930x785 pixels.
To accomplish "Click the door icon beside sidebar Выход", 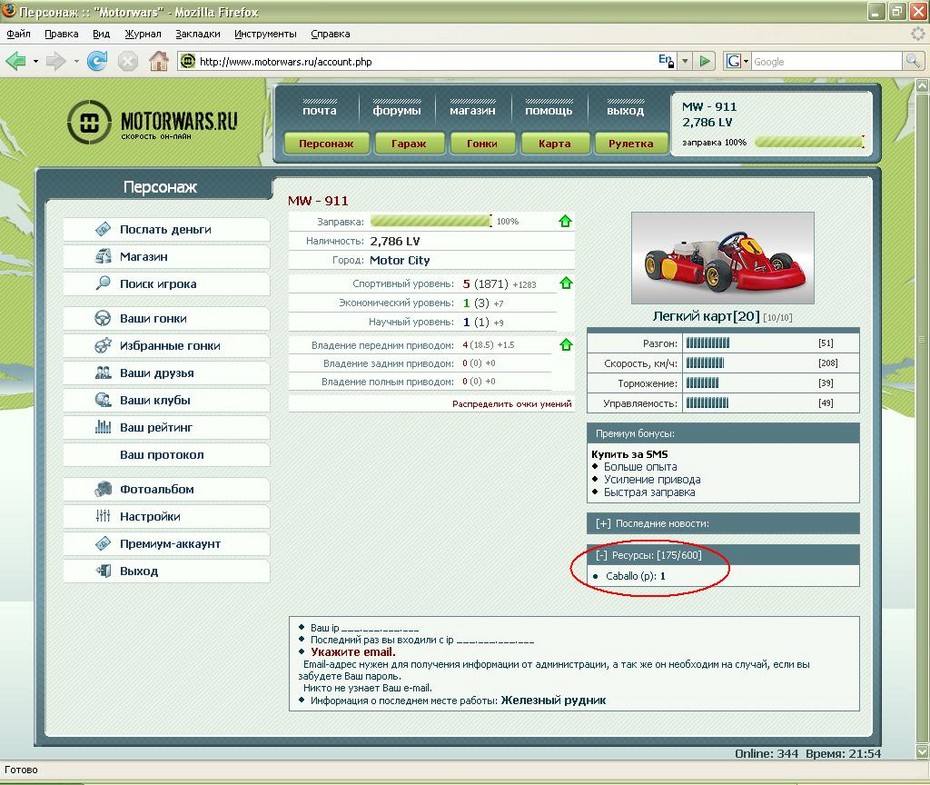I will [x=103, y=571].
